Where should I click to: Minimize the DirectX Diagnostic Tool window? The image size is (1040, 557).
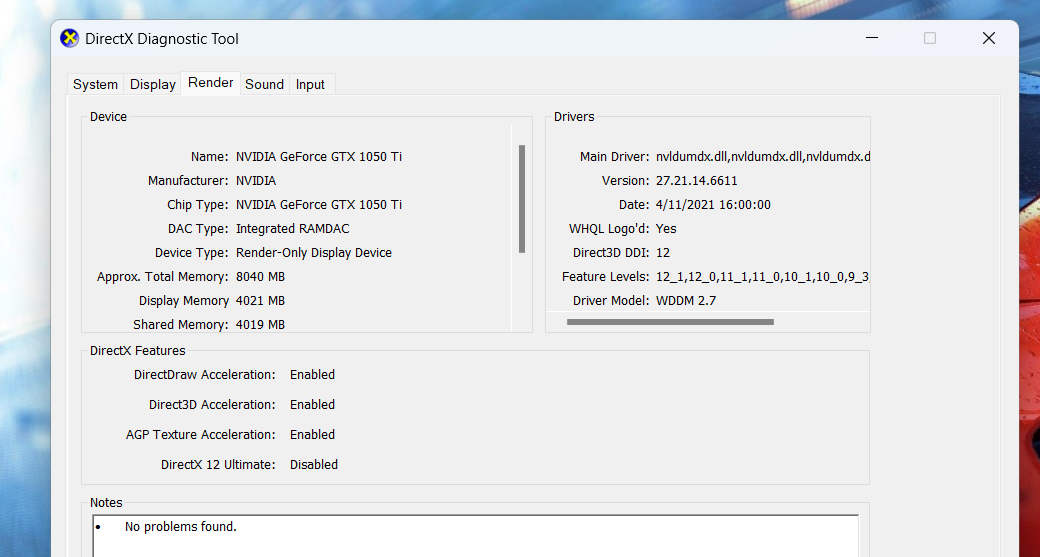pos(872,38)
